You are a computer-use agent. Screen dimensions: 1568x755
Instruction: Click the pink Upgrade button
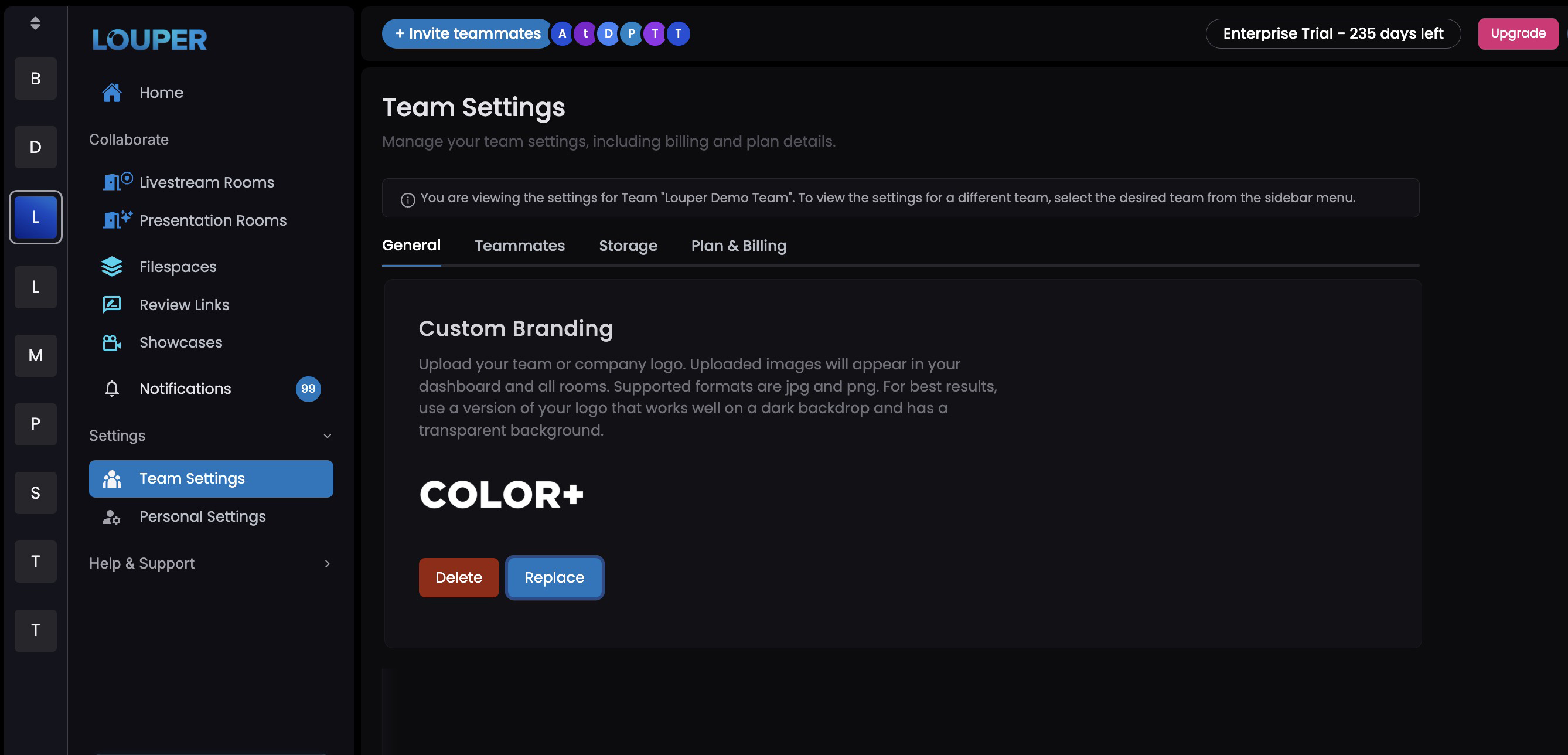[1518, 33]
